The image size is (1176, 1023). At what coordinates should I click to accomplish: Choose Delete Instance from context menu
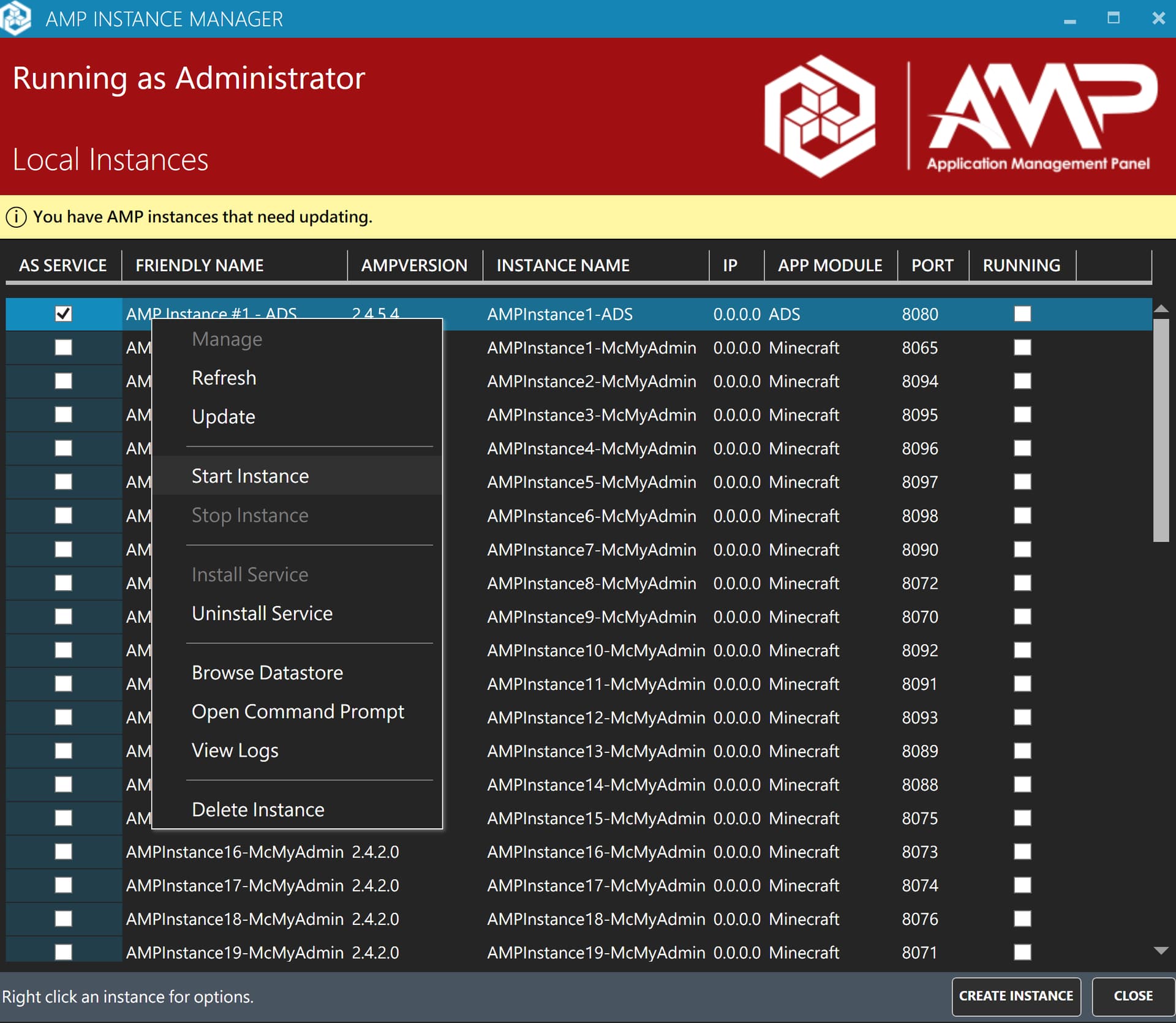click(x=297, y=810)
